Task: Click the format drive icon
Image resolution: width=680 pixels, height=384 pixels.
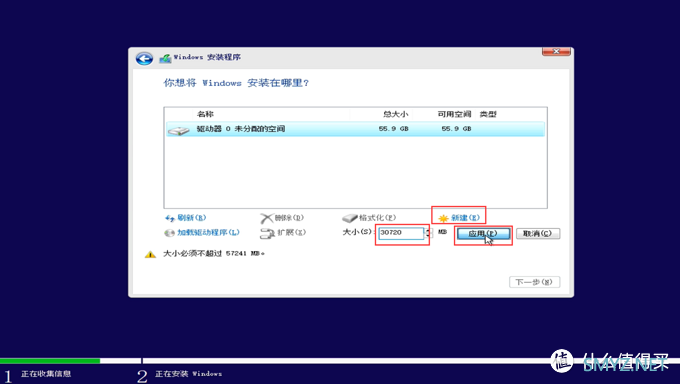Action: coord(350,218)
